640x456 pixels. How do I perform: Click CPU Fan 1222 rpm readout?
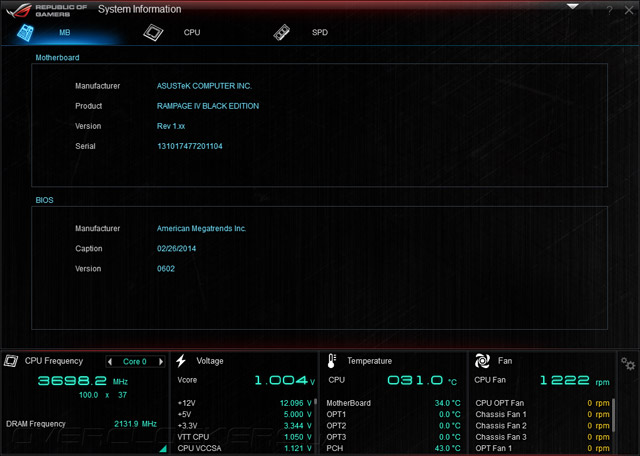click(x=574, y=380)
